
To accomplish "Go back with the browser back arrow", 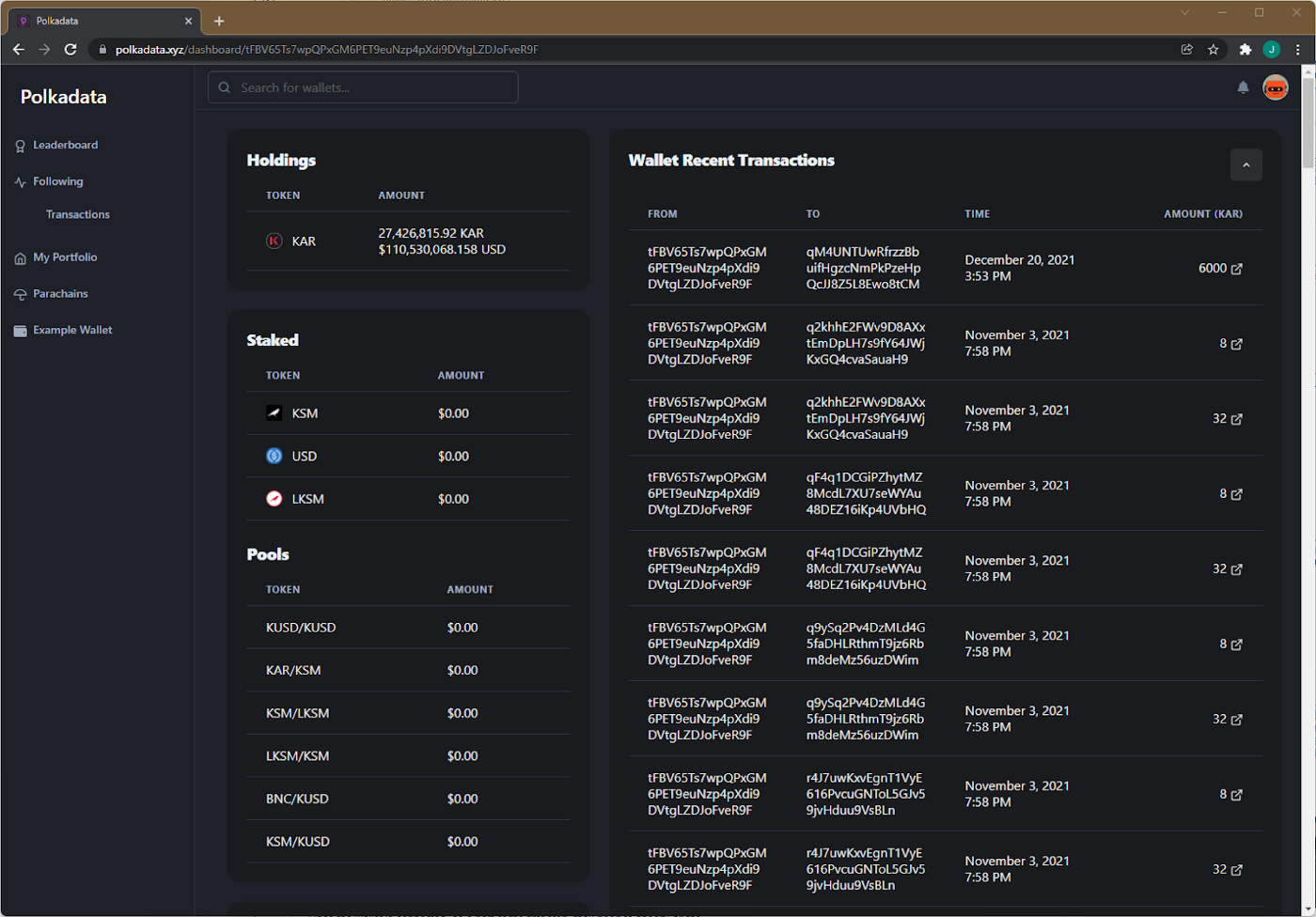I will click(x=18, y=49).
